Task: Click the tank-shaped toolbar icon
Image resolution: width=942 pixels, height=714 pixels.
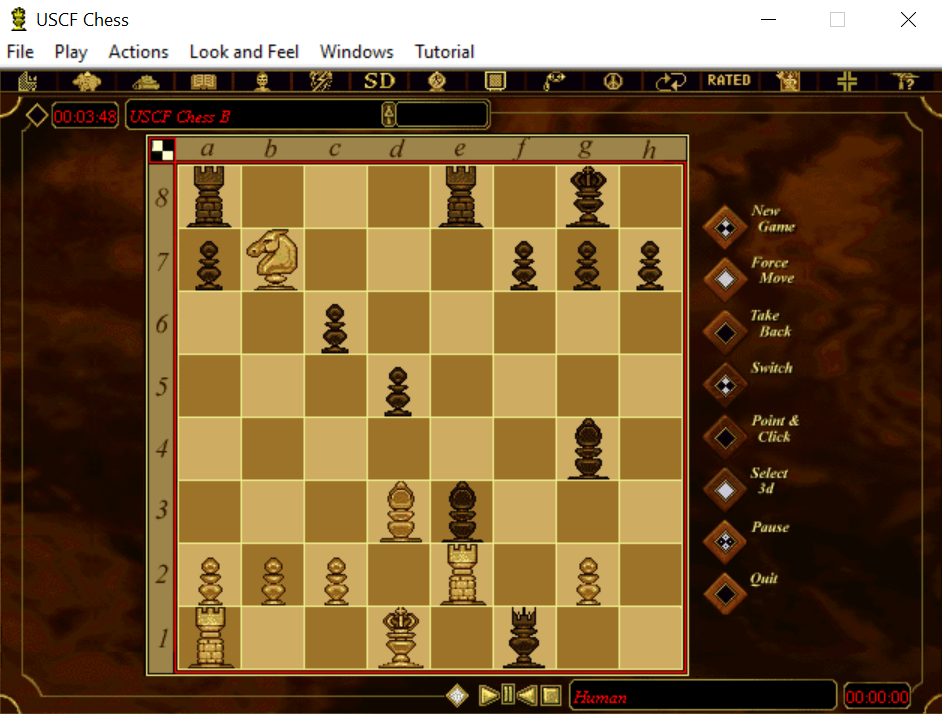Action: click(145, 81)
